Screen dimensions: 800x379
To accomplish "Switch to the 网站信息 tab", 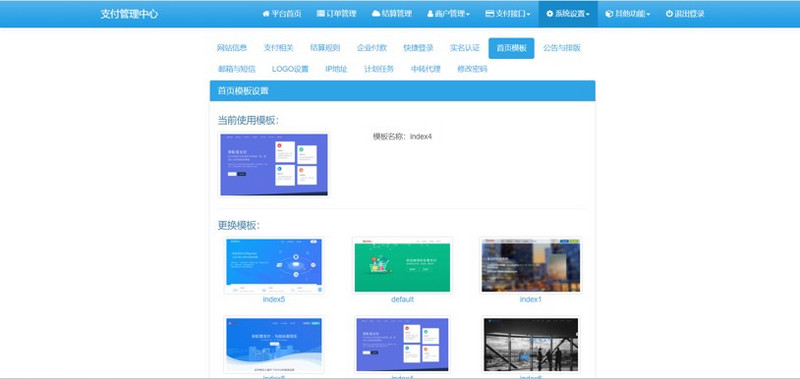I will point(232,48).
